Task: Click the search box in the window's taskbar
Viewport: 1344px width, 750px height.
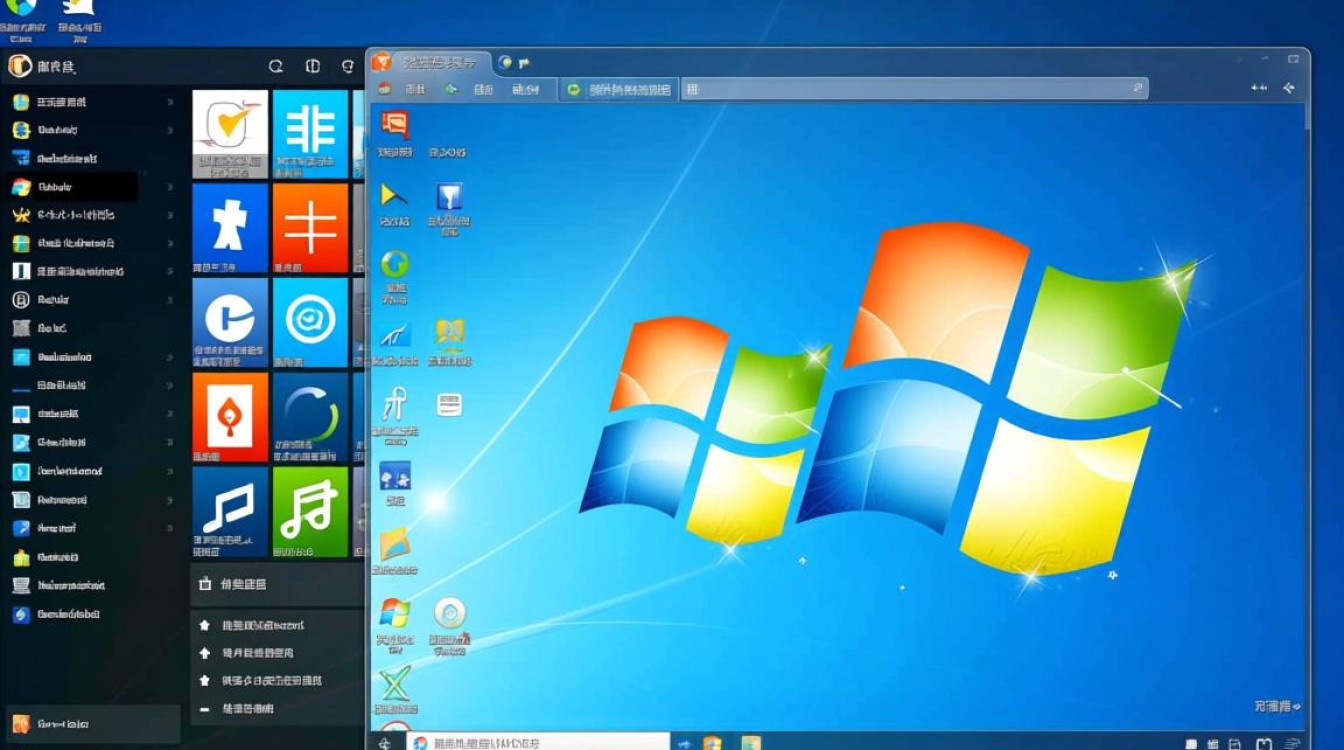Action: point(538,742)
